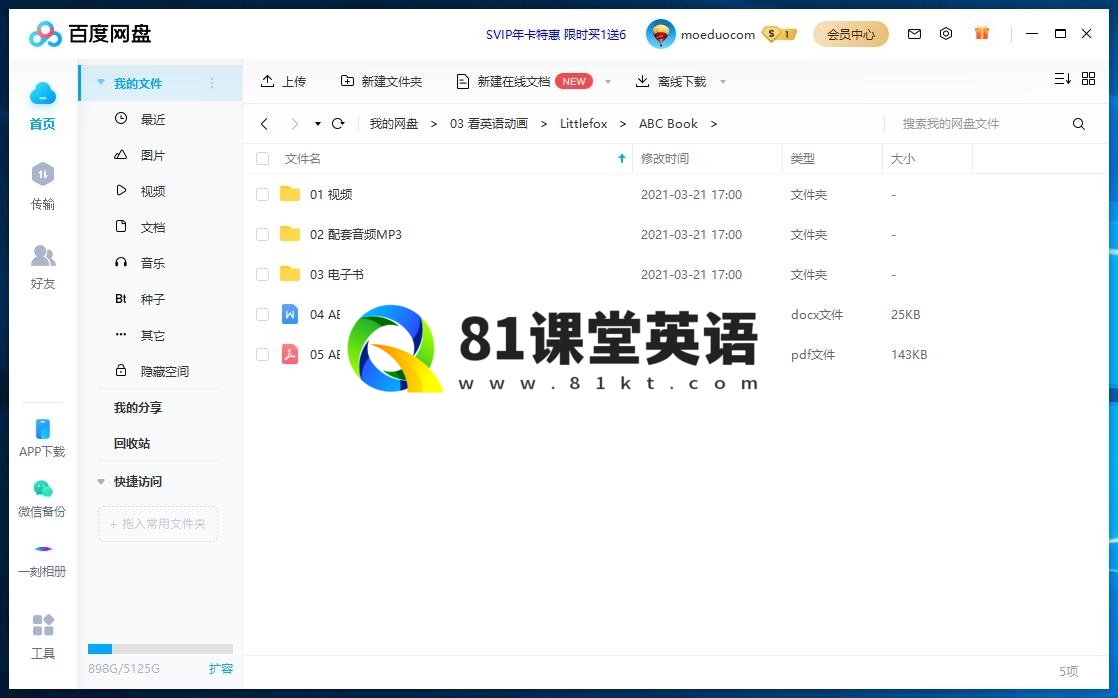Image resolution: width=1118 pixels, height=698 pixels.
Task: Open the 01 视频 folder icon
Action: click(x=289, y=194)
